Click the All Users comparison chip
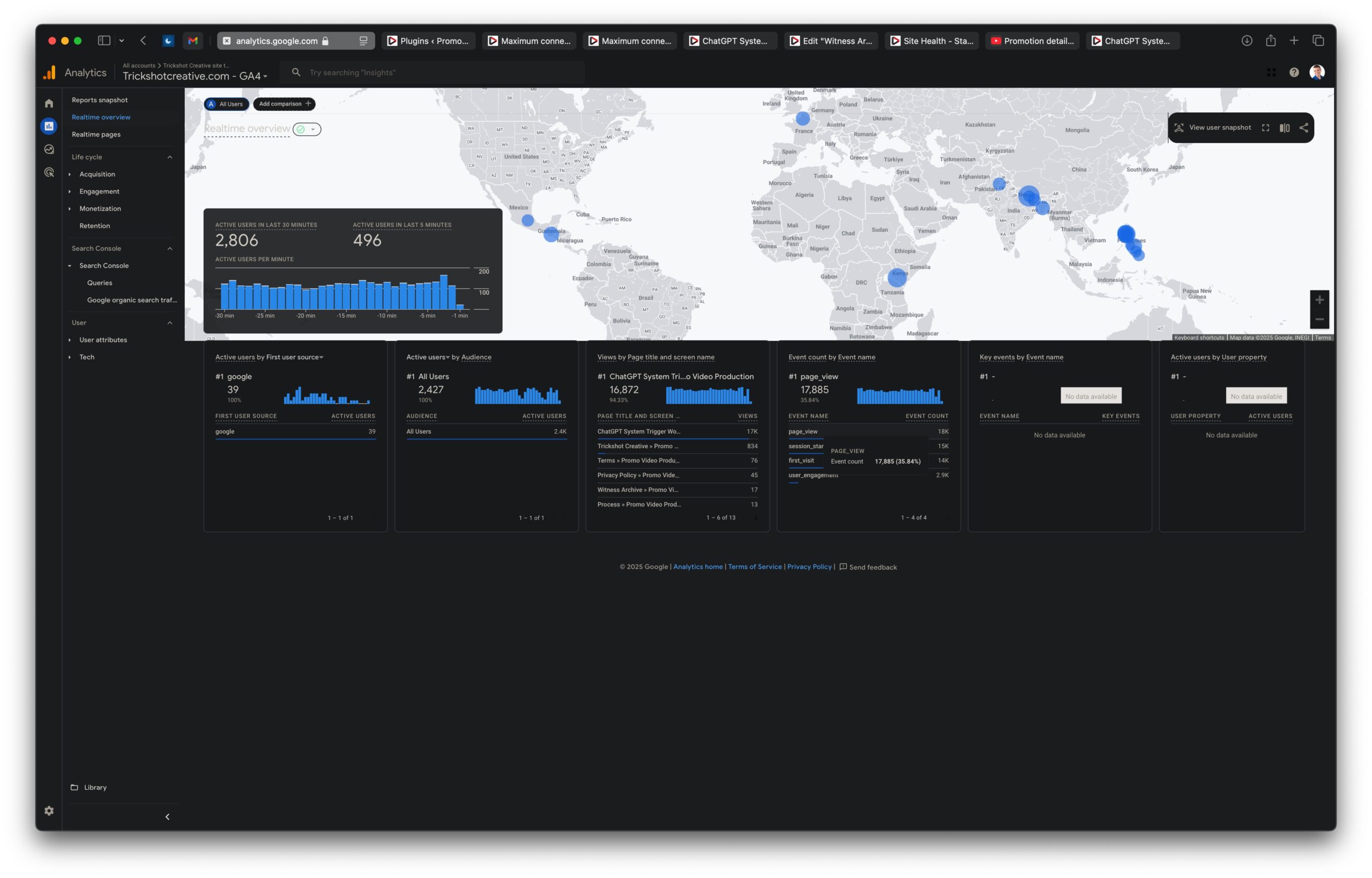This screenshot has width=1372, height=878. click(227, 104)
